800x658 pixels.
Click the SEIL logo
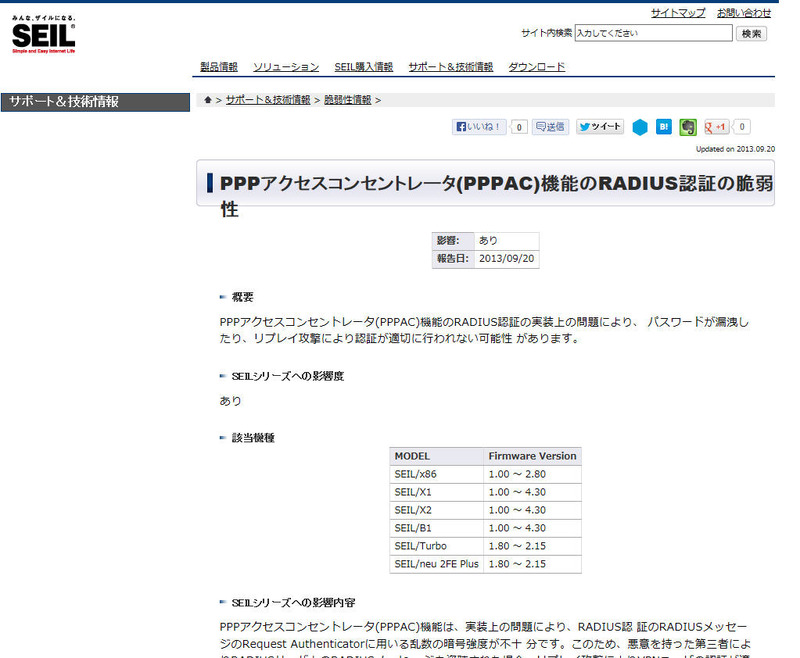pyautogui.click(x=43, y=35)
